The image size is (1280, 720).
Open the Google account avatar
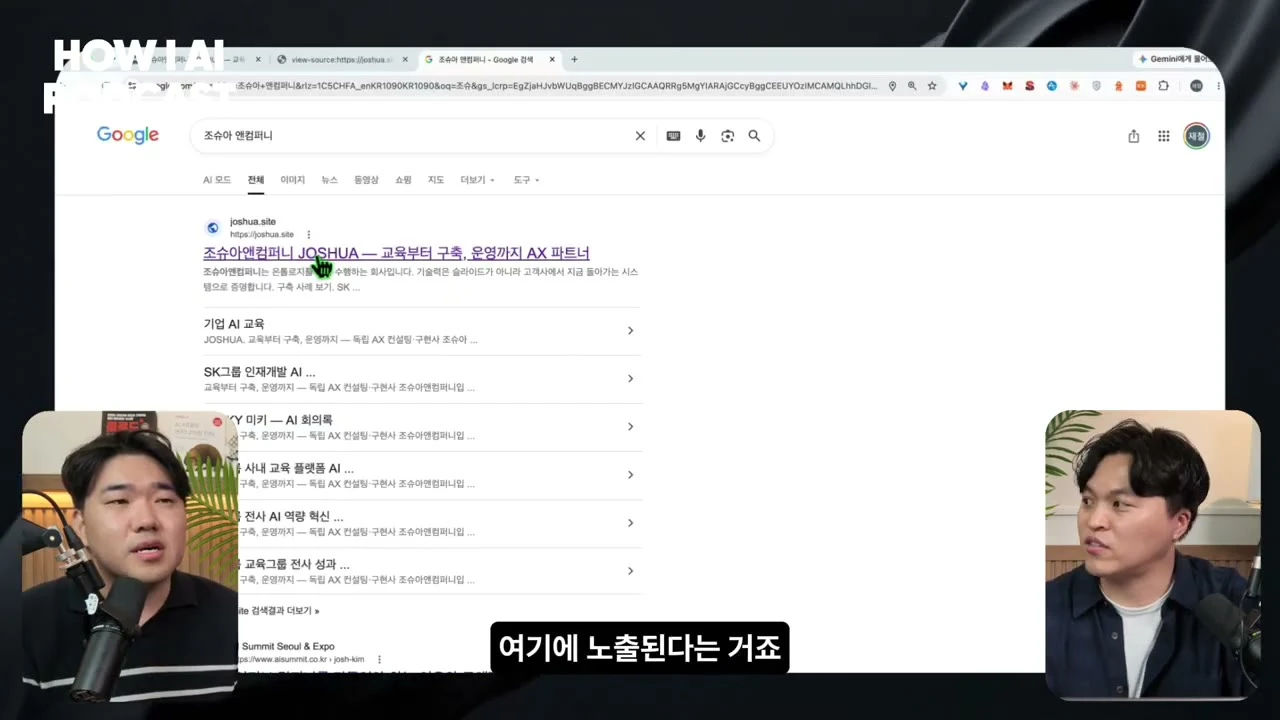click(x=1196, y=136)
